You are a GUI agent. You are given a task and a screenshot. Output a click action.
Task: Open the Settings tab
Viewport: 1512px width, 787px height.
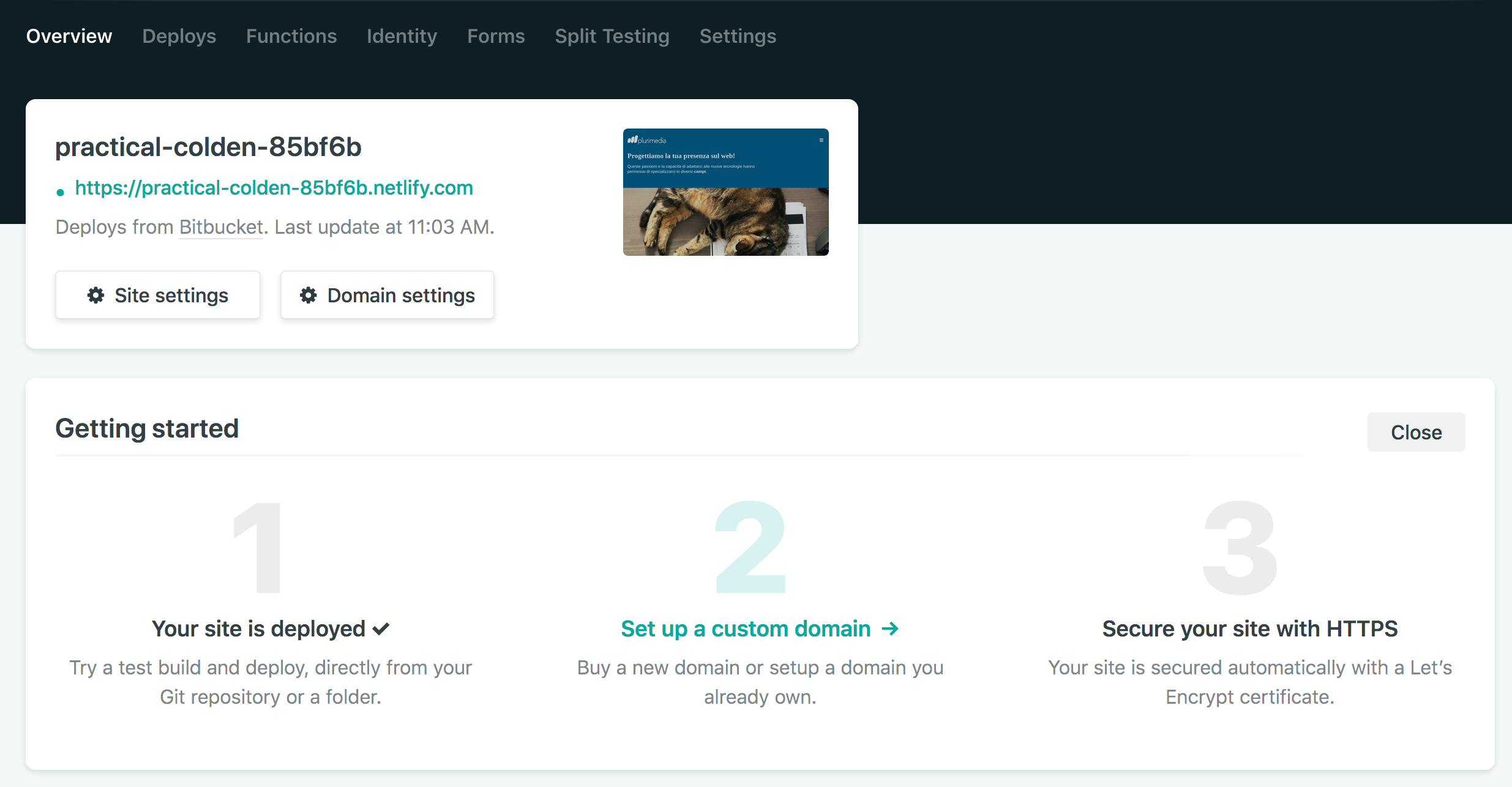[738, 36]
